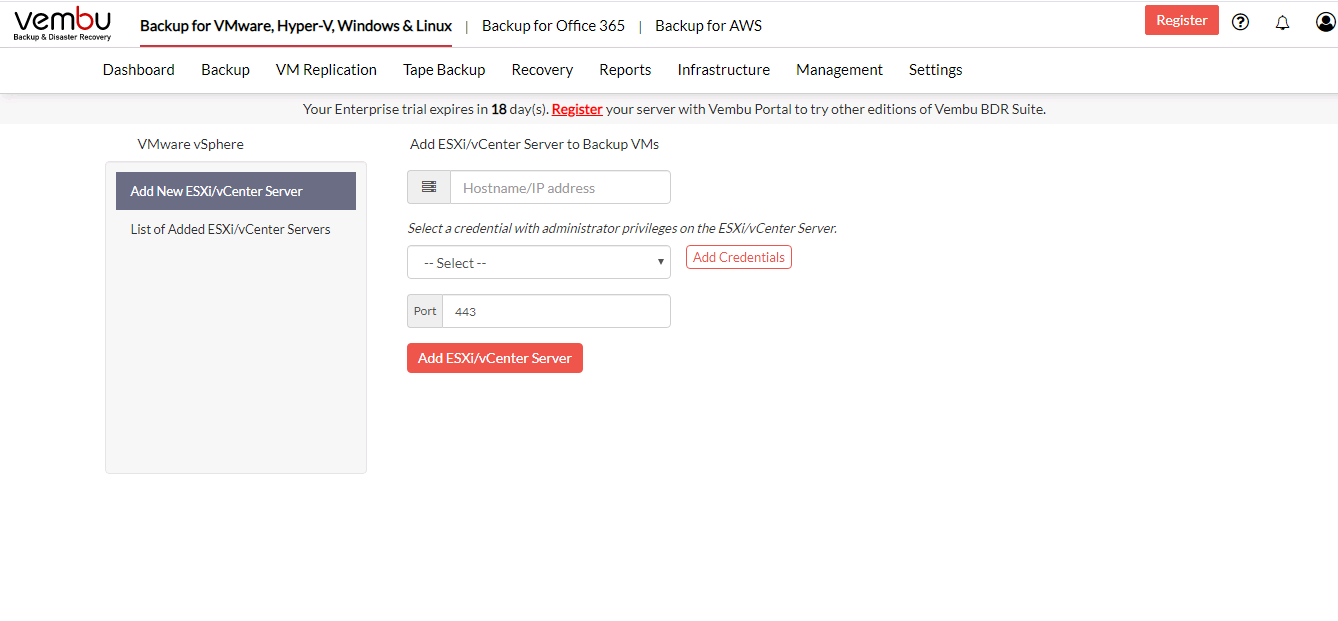This screenshot has height=621, width=1338.
Task: Open the VM Replication menu
Action: click(326, 70)
